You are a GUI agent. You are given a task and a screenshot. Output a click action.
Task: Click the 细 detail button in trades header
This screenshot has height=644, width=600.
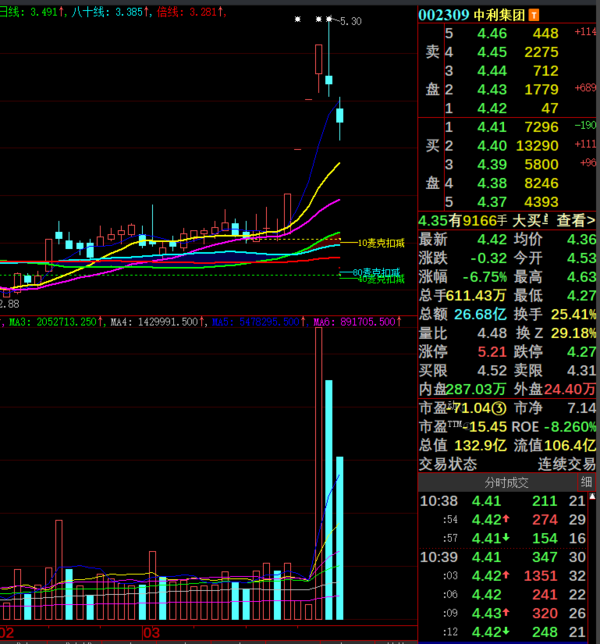588,482
